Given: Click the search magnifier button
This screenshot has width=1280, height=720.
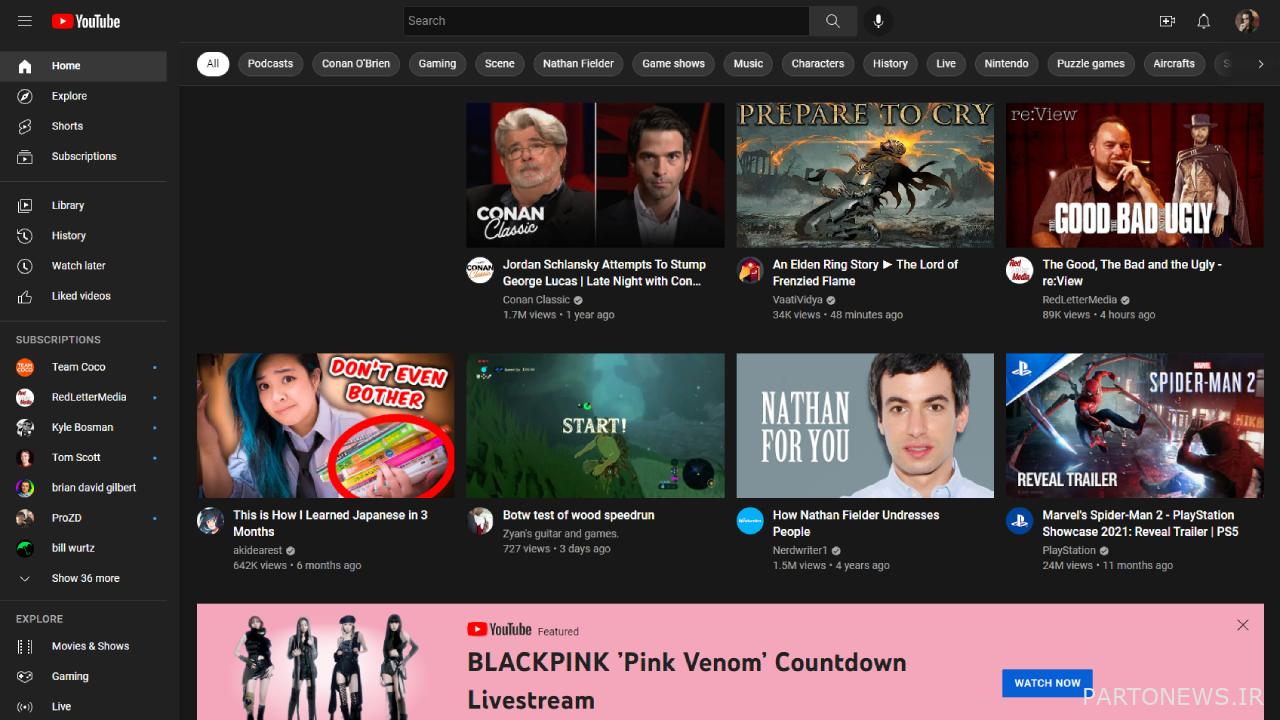Looking at the screenshot, I should (x=833, y=21).
